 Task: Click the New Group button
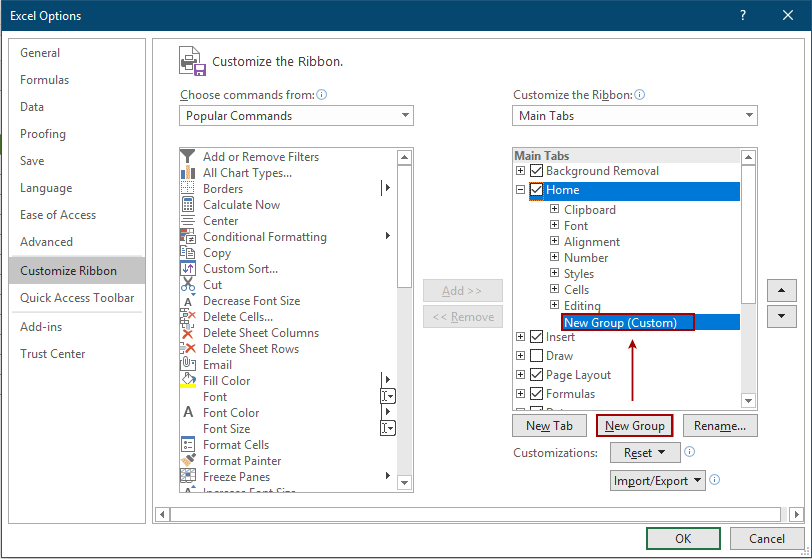634,426
